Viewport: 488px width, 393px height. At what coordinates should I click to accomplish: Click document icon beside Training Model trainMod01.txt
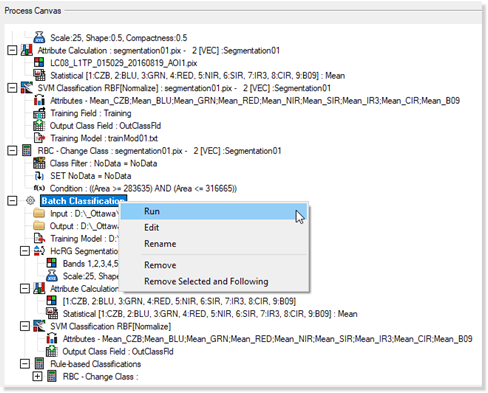click(x=39, y=138)
